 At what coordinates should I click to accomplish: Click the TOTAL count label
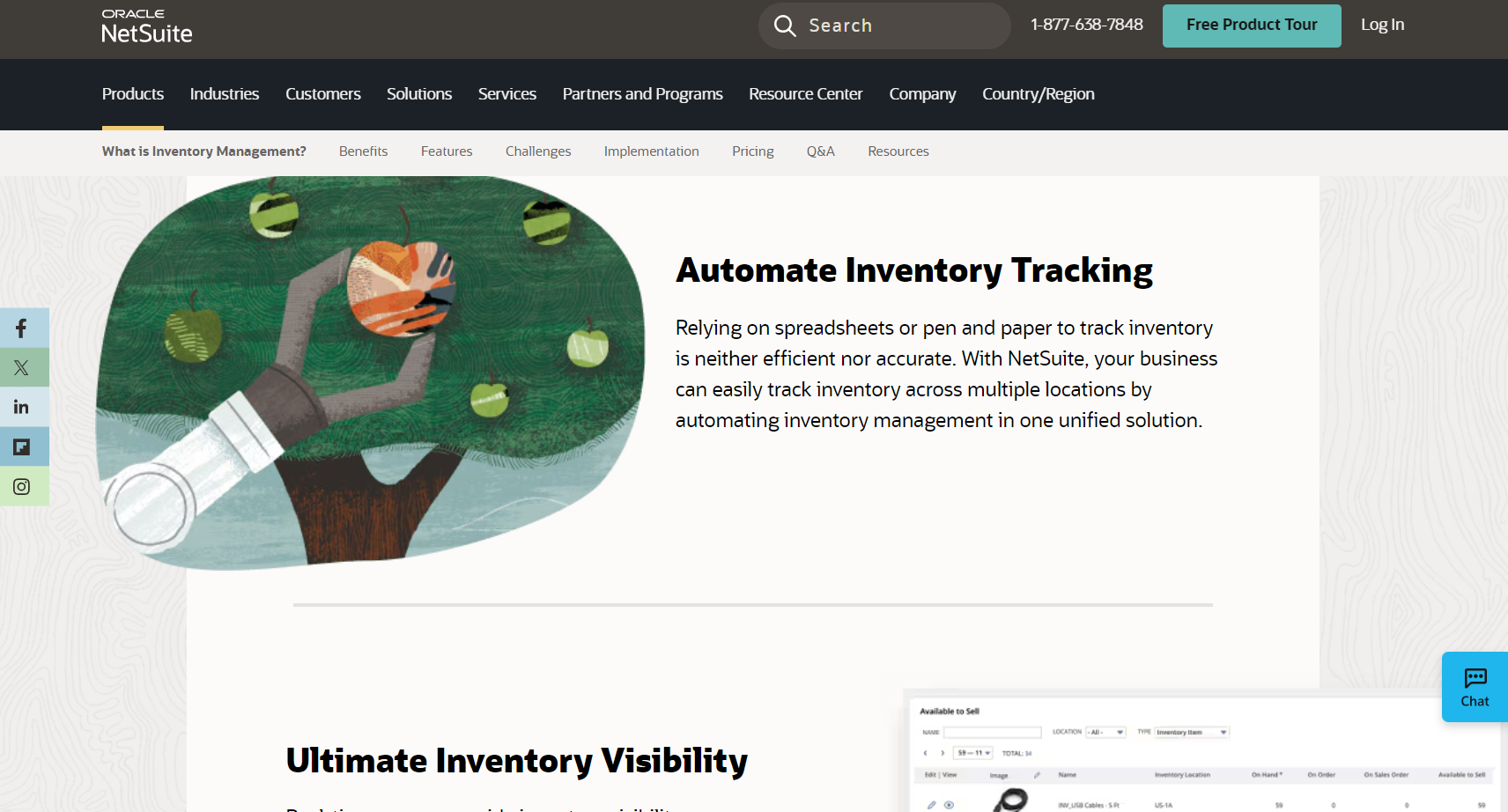point(1016,753)
